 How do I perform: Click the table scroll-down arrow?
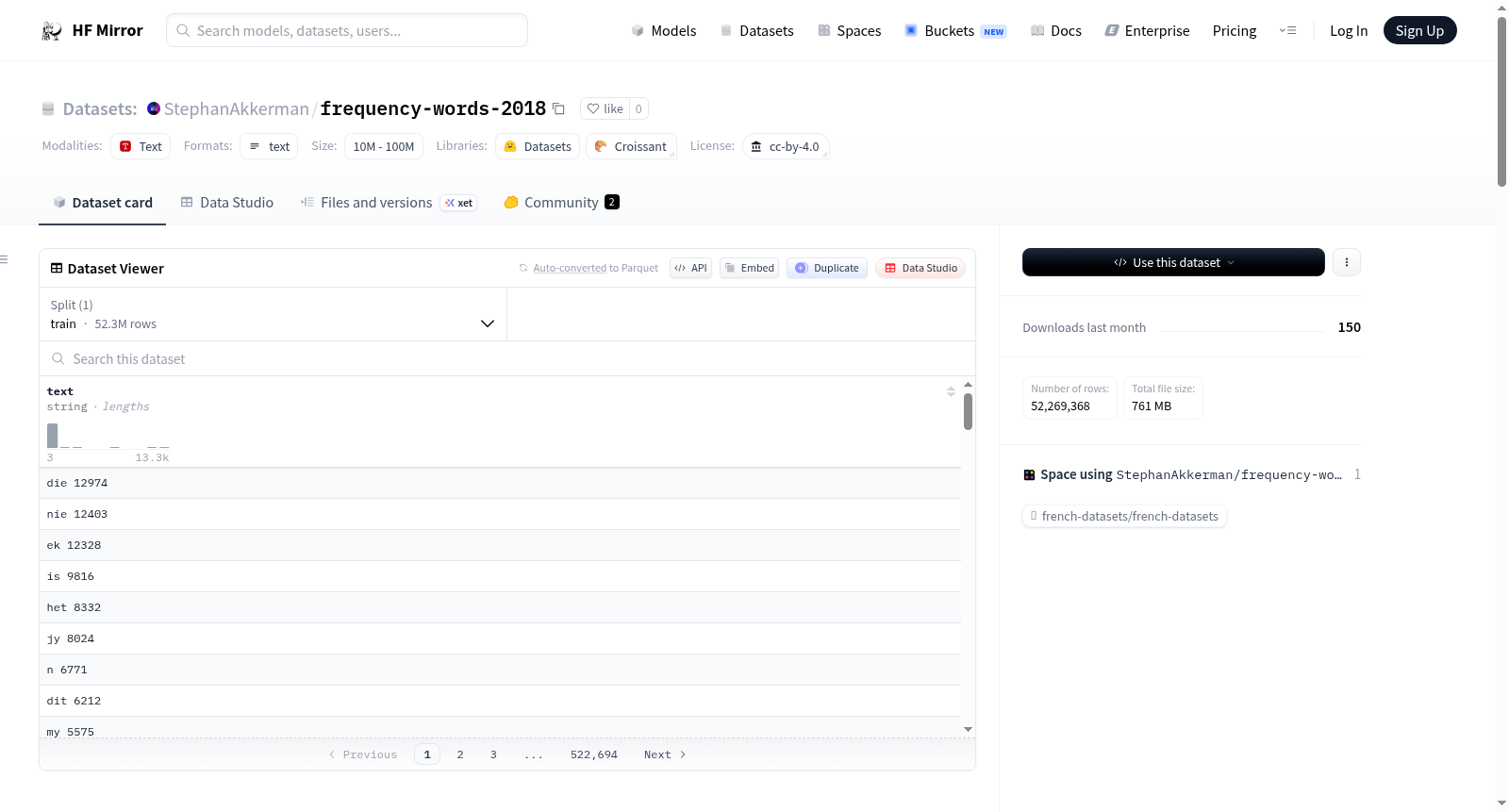click(x=968, y=729)
